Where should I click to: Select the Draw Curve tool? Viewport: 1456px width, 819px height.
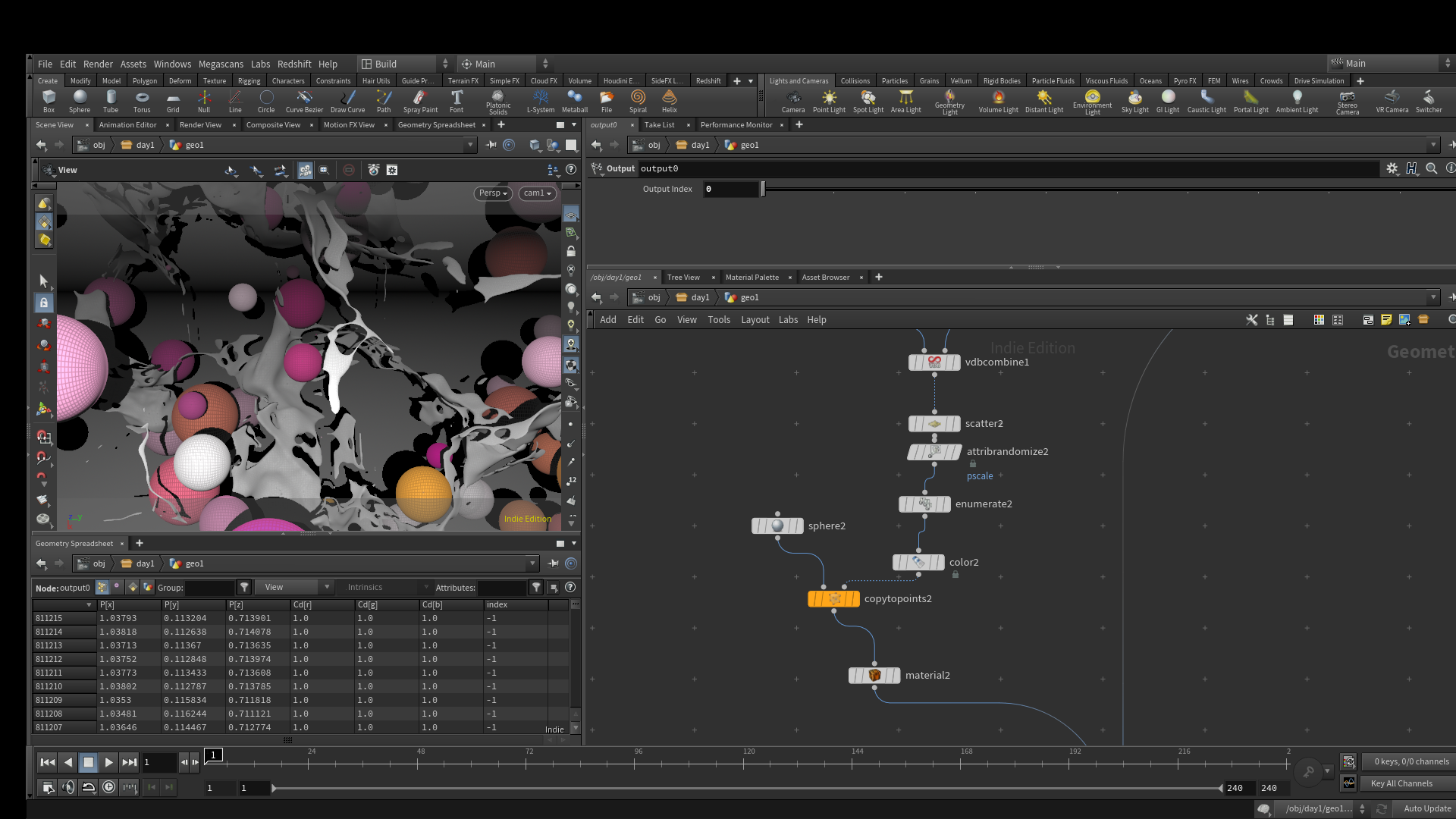[x=347, y=102]
